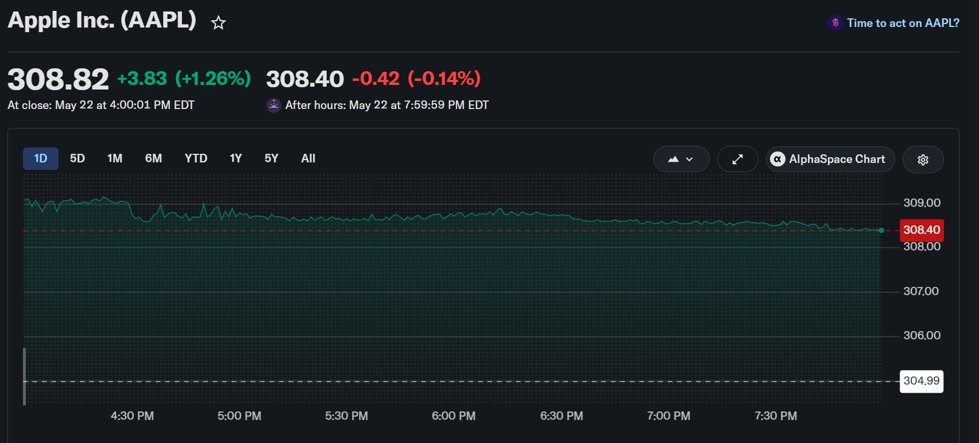
Task: Click the At close May 22 timestamp
Action: [x=101, y=105]
